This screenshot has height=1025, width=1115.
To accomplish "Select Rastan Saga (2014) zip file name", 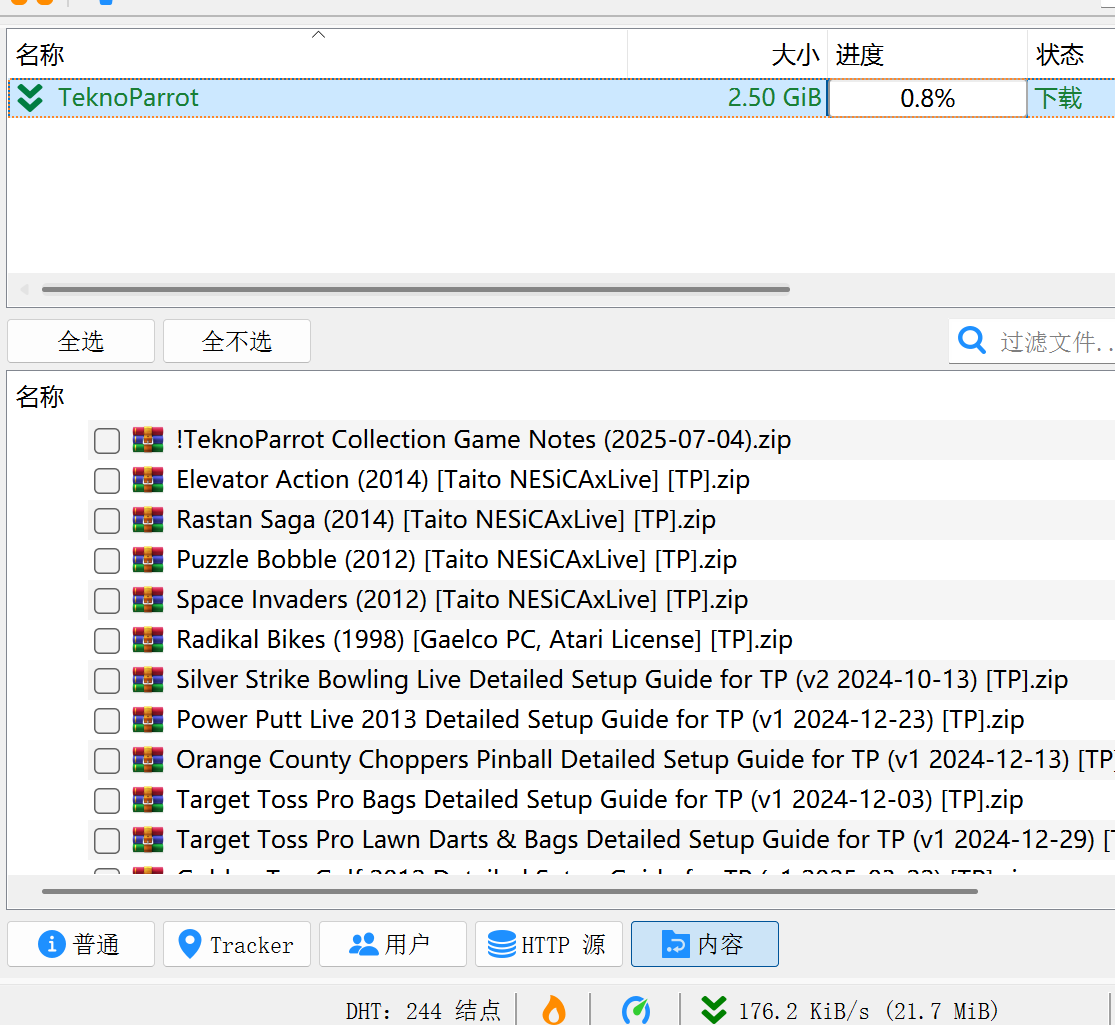I will click(446, 521).
